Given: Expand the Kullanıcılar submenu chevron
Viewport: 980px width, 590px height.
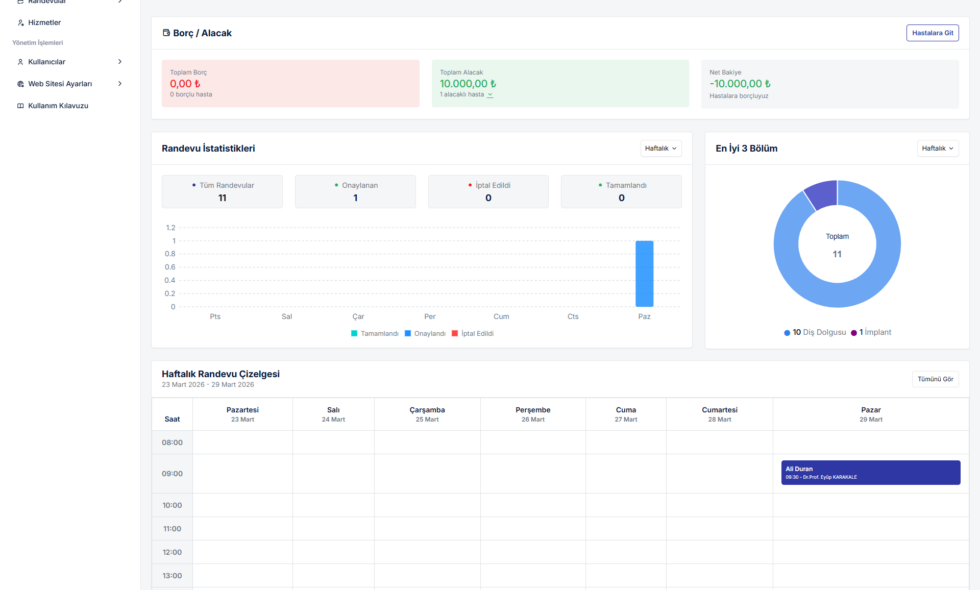Looking at the screenshot, I should (120, 62).
